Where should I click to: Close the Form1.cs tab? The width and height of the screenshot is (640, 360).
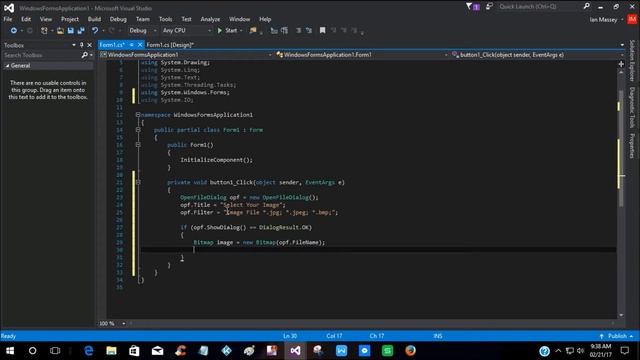[140, 45]
